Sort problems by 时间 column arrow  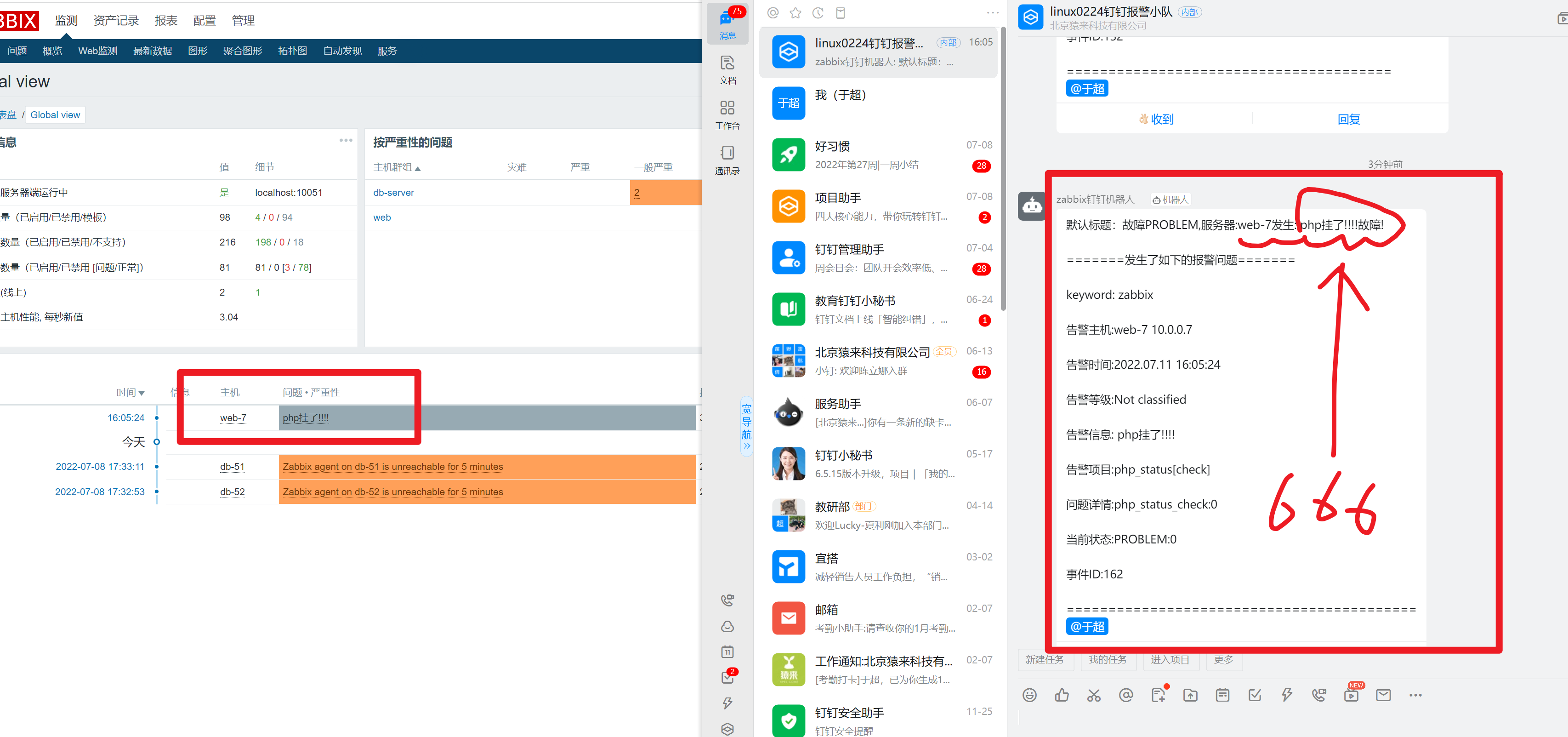(130, 393)
